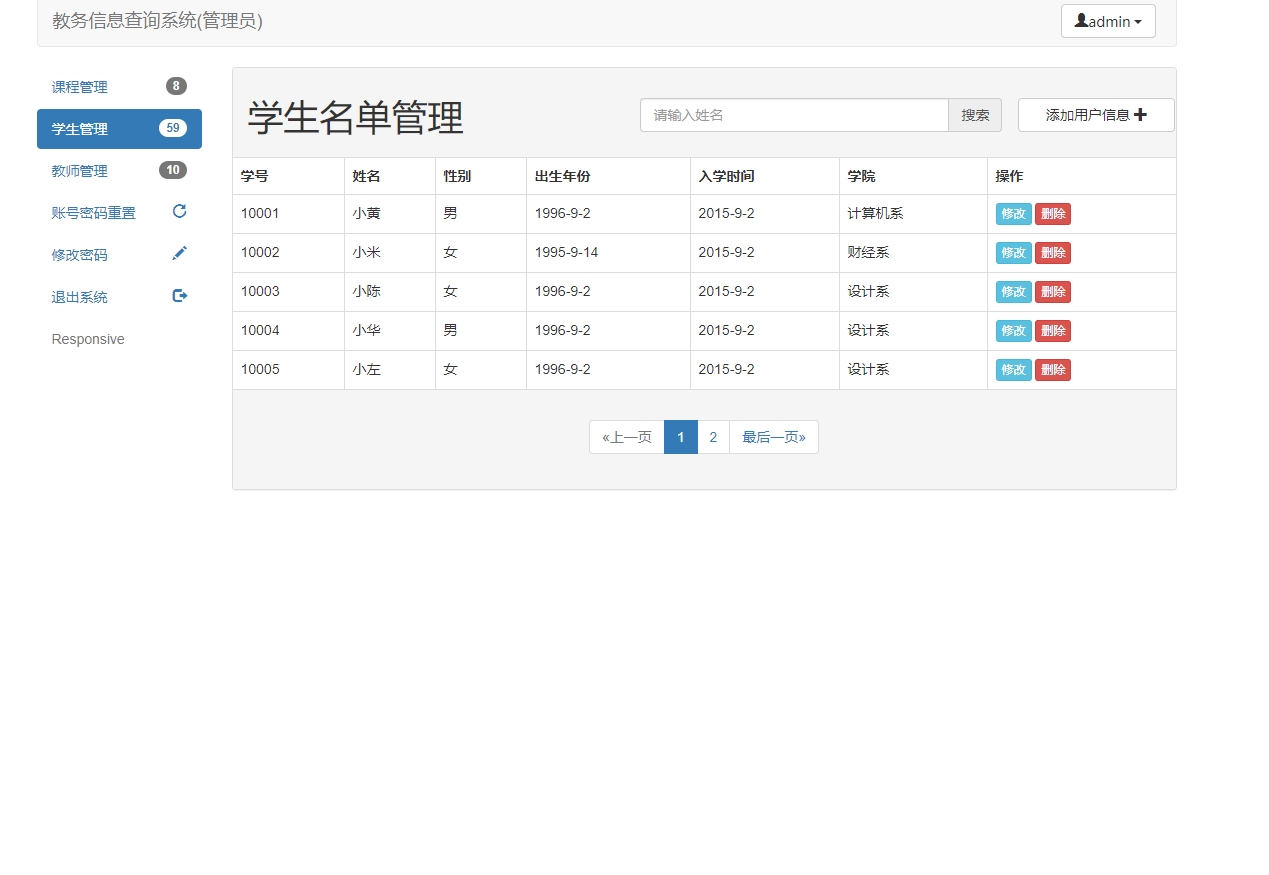Go to page 2 of the student list
The image size is (1269, 875).
pos(713,437)
